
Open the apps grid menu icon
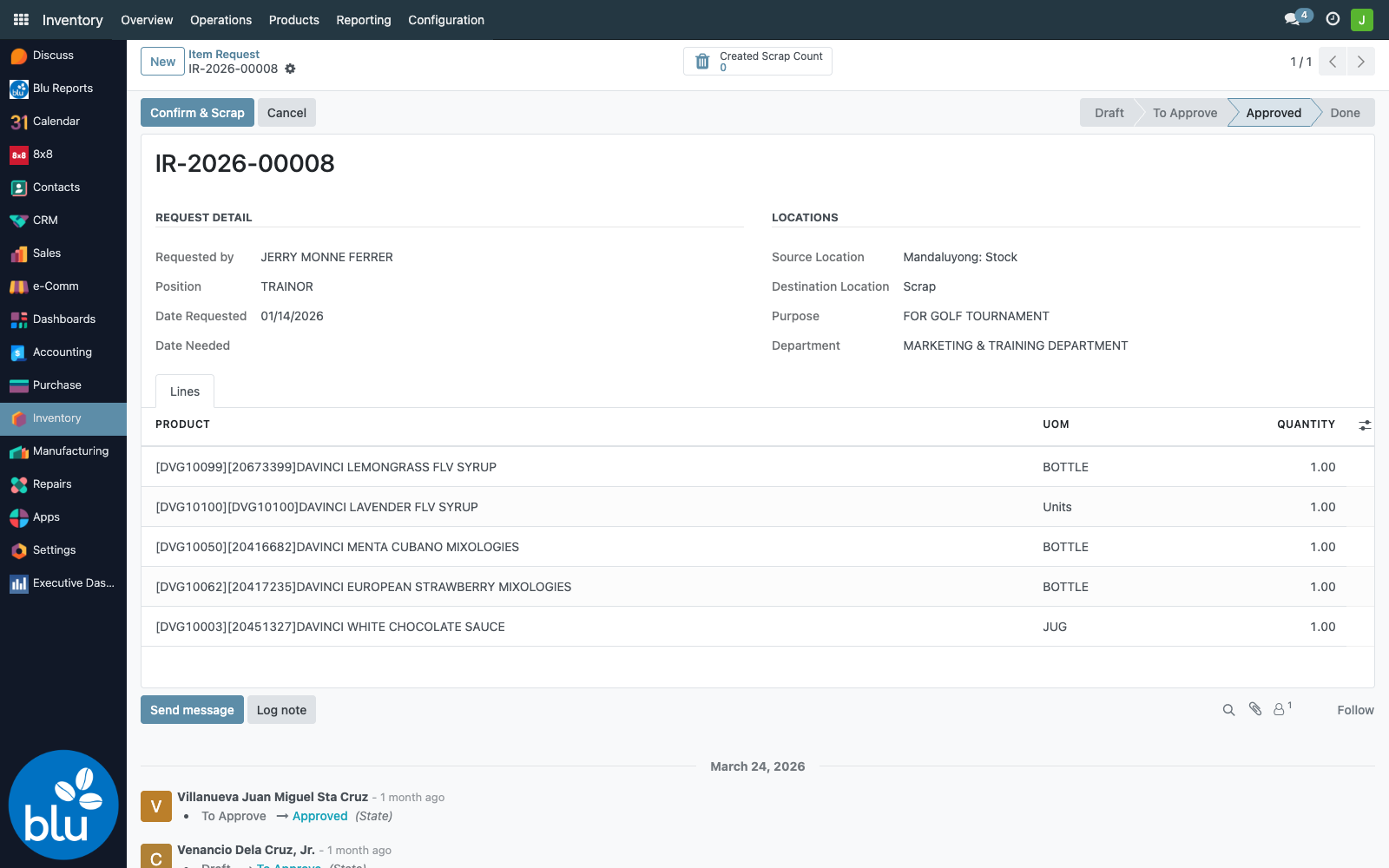pos(21,19)
